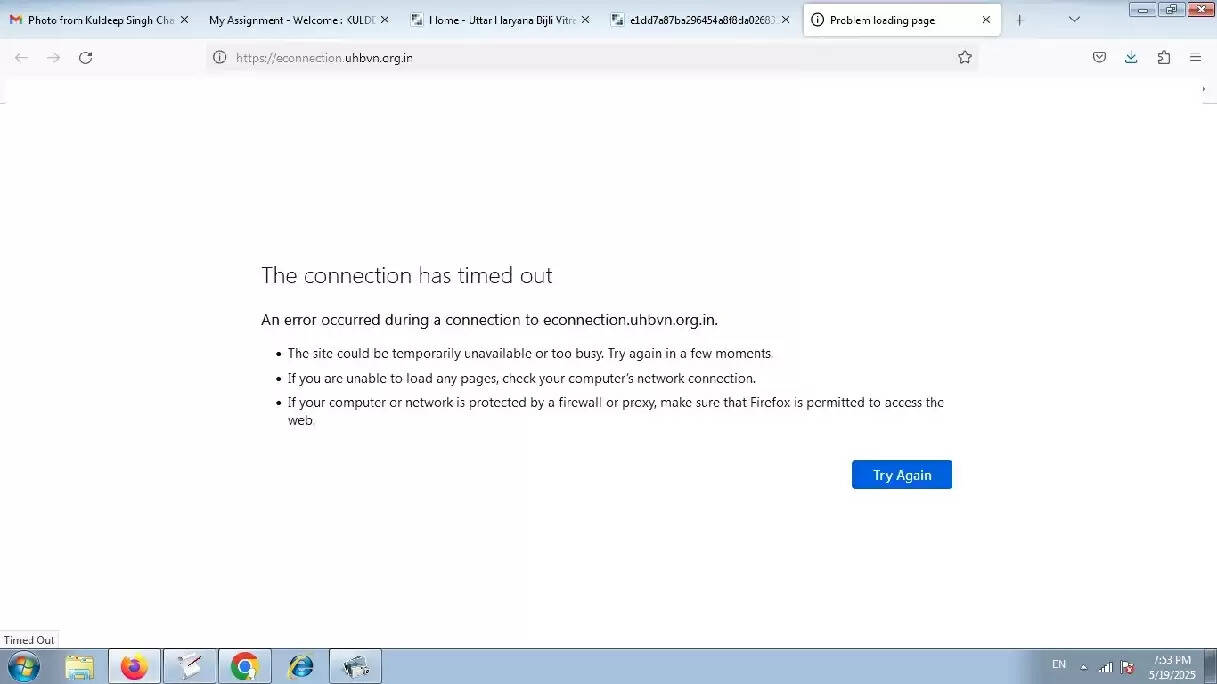The width and height of the screenshot is (1217, 684).
Task: Close the 'Problem loading page' tab
Action: point(986,20)
